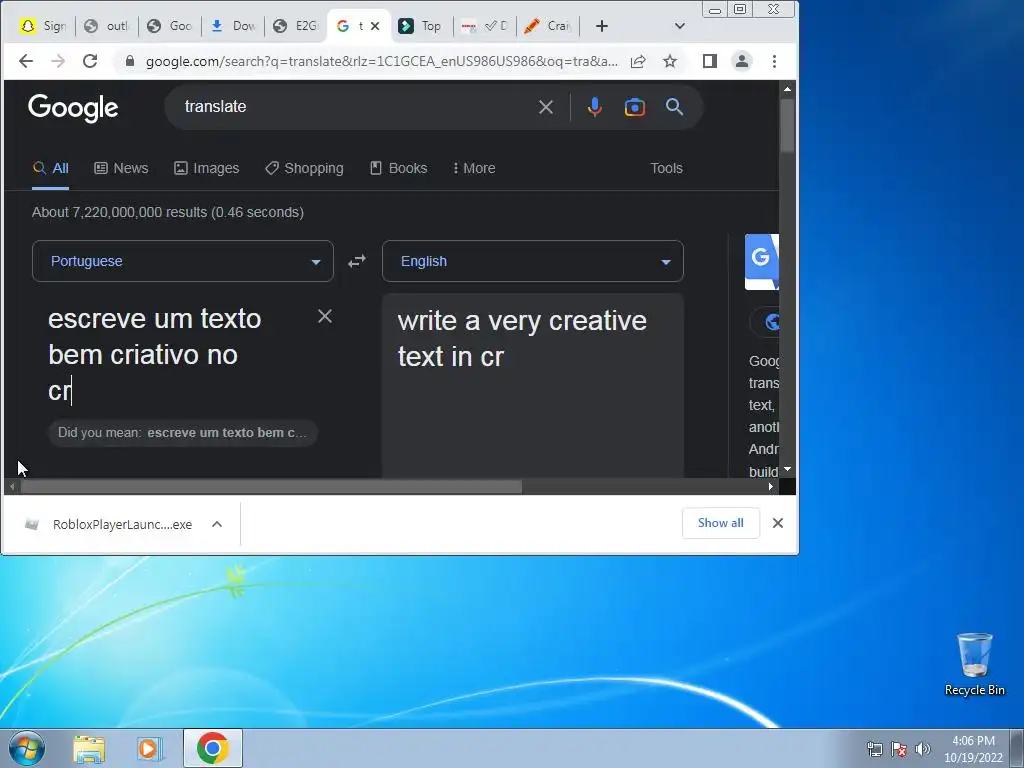Image resolution: width=1024 pixels, height=768 pixels.
Task: Switch to the Images results tab
Action: click(x=206, y=168)
